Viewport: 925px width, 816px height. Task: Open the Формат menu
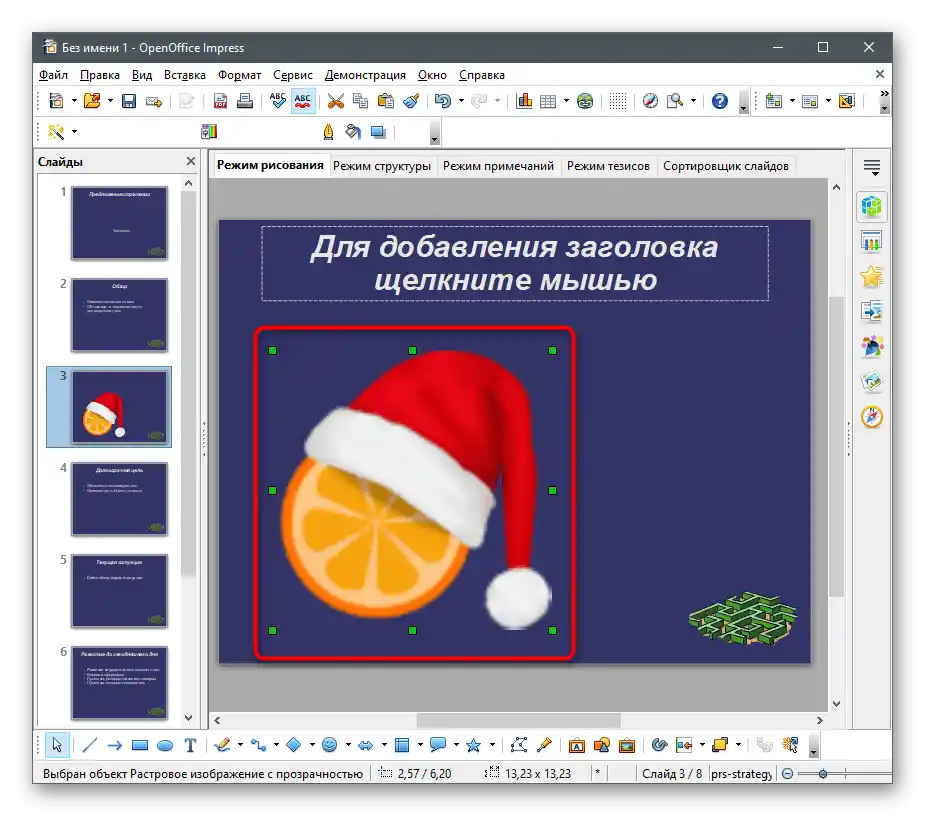(239, 75)
